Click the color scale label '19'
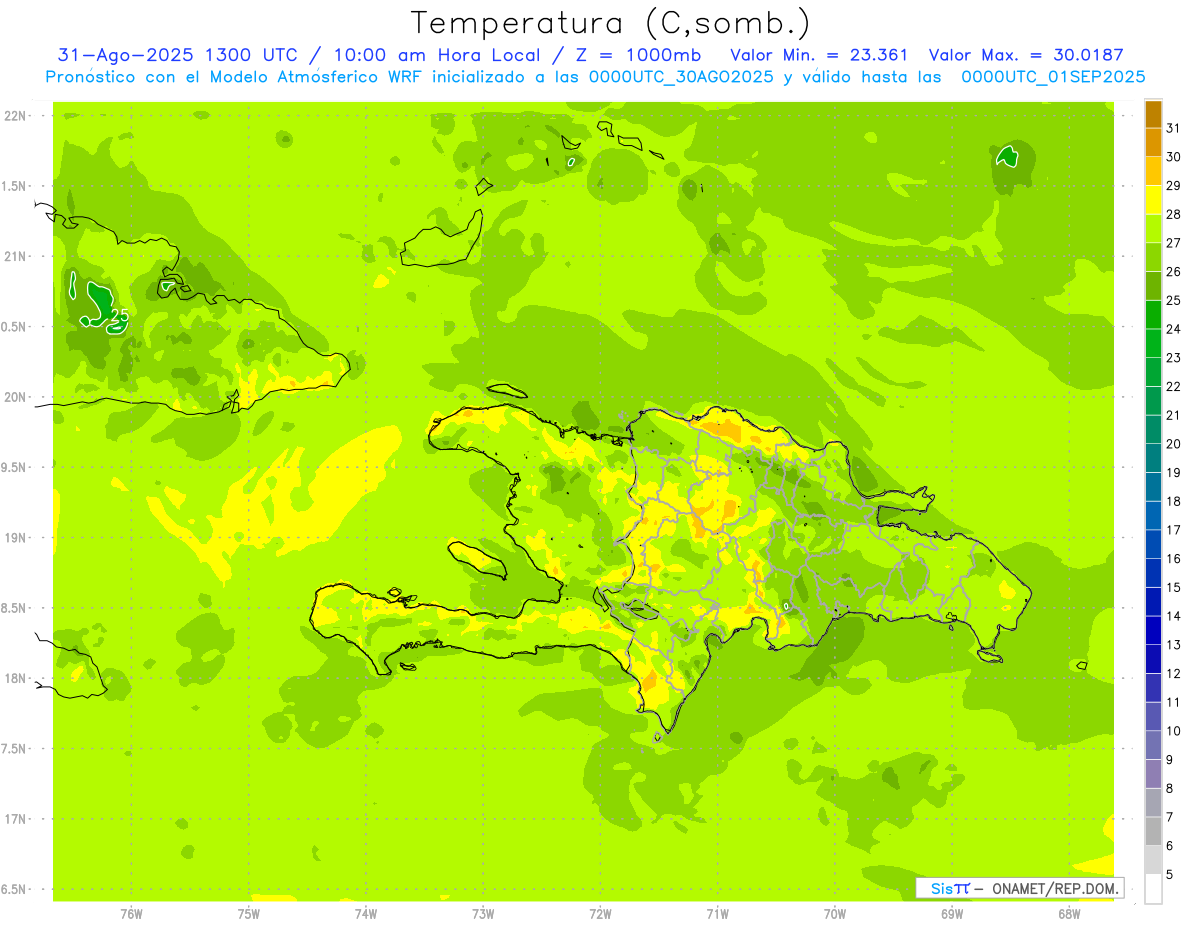The image size is (1200, 927). pyautogui.click(x=1174, y=473)
